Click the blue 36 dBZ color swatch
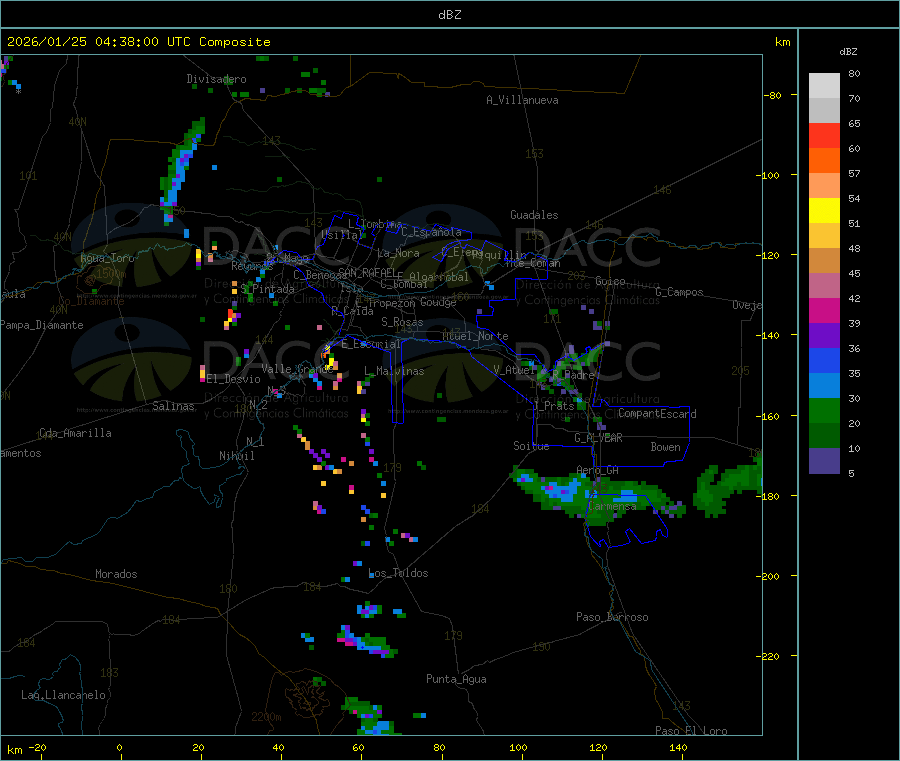Viewport: 900px width, 761px height. [824, 361]
